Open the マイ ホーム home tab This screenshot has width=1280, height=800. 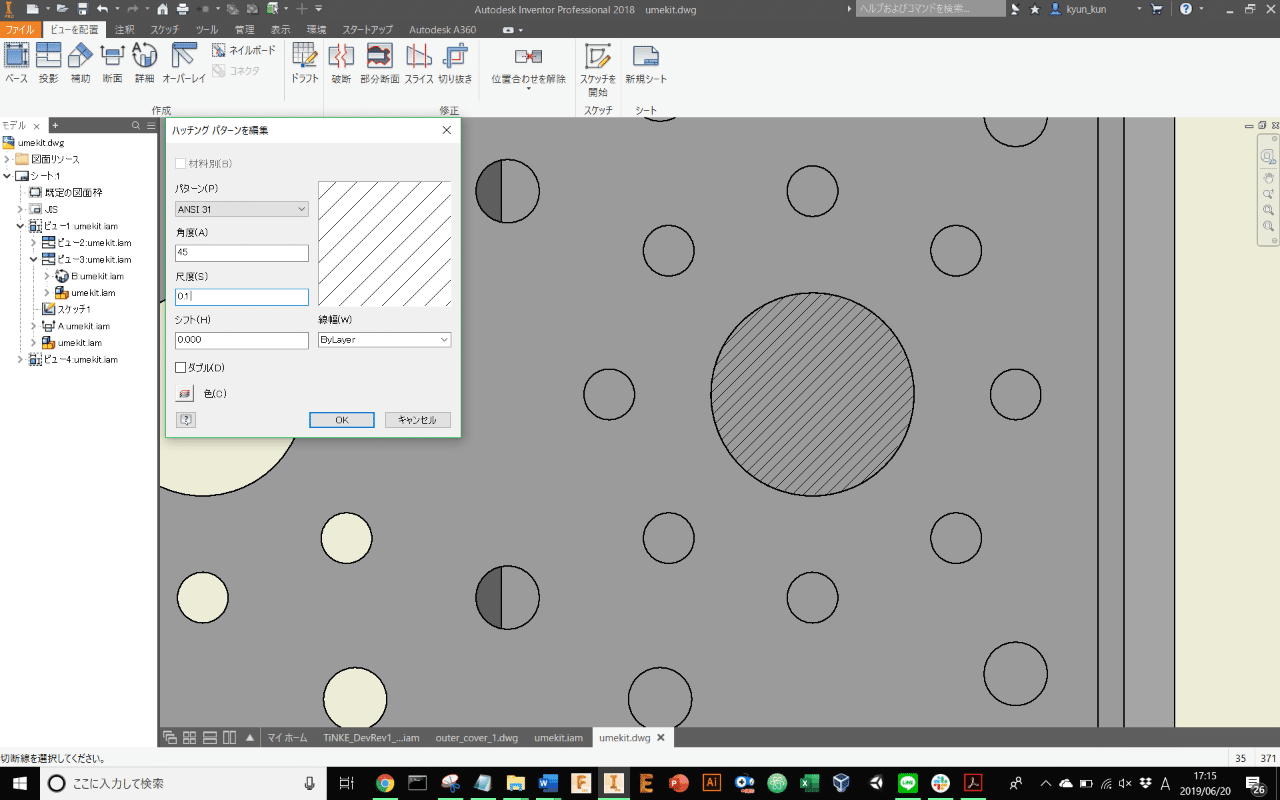click(x=288, y=738)
